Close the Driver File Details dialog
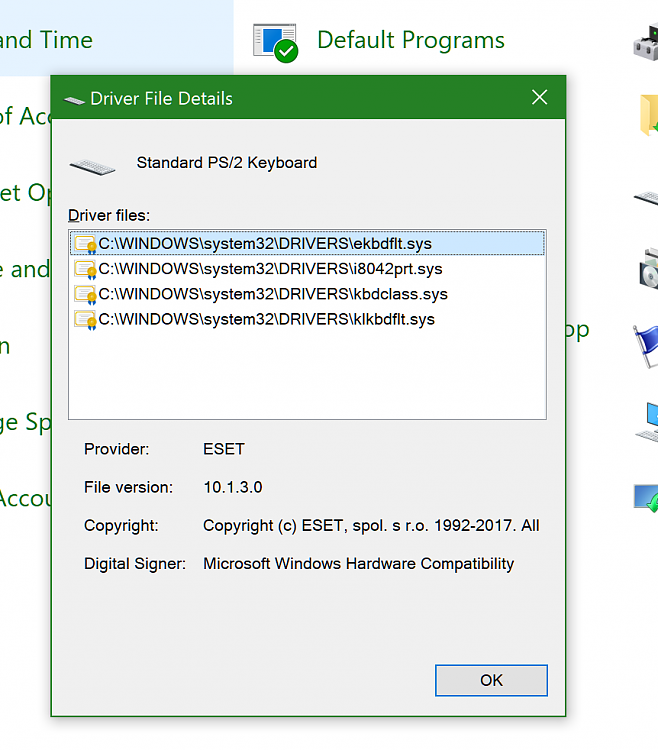Screen dimensions: 658x750 coord(540,98)
